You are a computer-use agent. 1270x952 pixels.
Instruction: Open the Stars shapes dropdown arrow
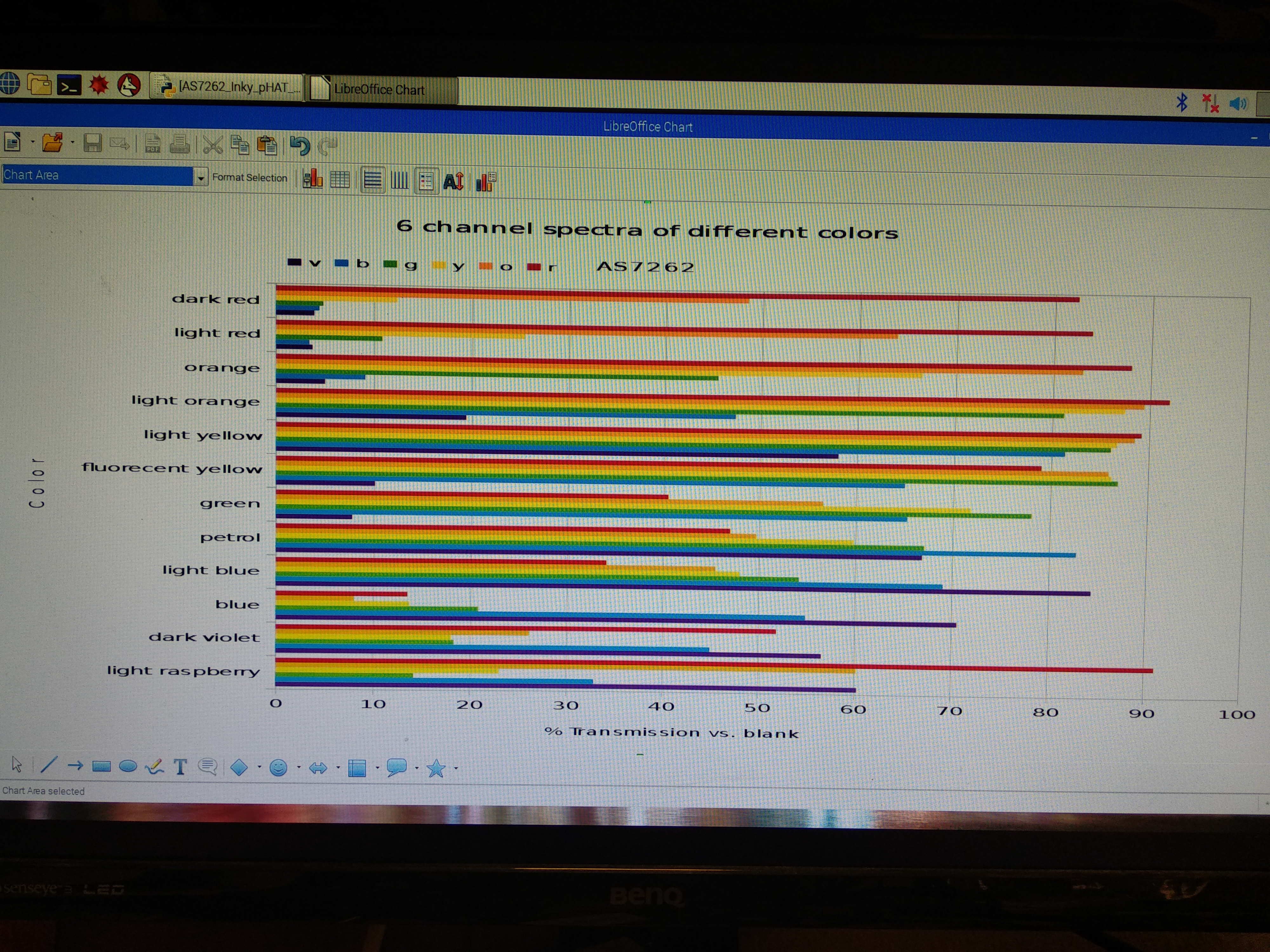pos(457,768)
